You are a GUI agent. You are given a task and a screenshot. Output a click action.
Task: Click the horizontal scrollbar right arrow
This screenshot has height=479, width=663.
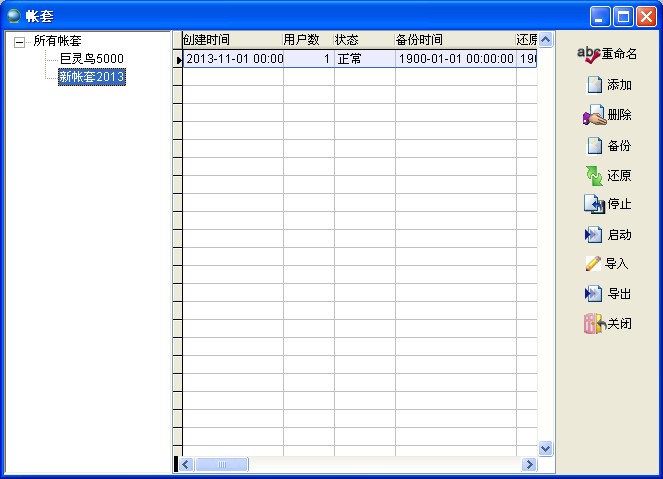[x=529, y=465]
